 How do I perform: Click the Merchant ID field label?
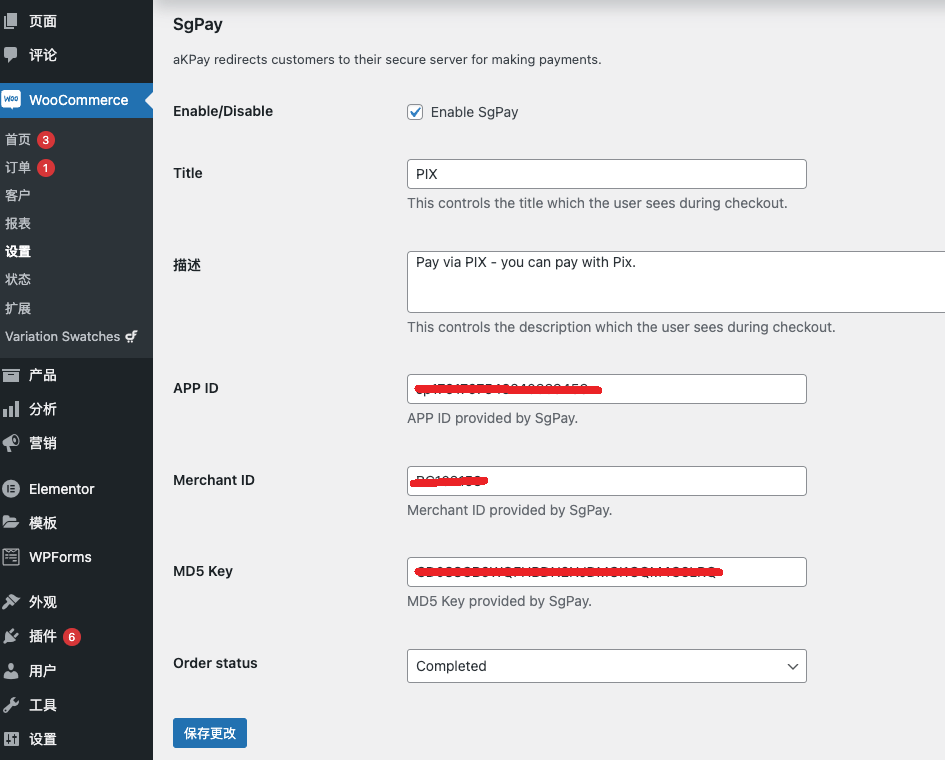tap(214, 480)
